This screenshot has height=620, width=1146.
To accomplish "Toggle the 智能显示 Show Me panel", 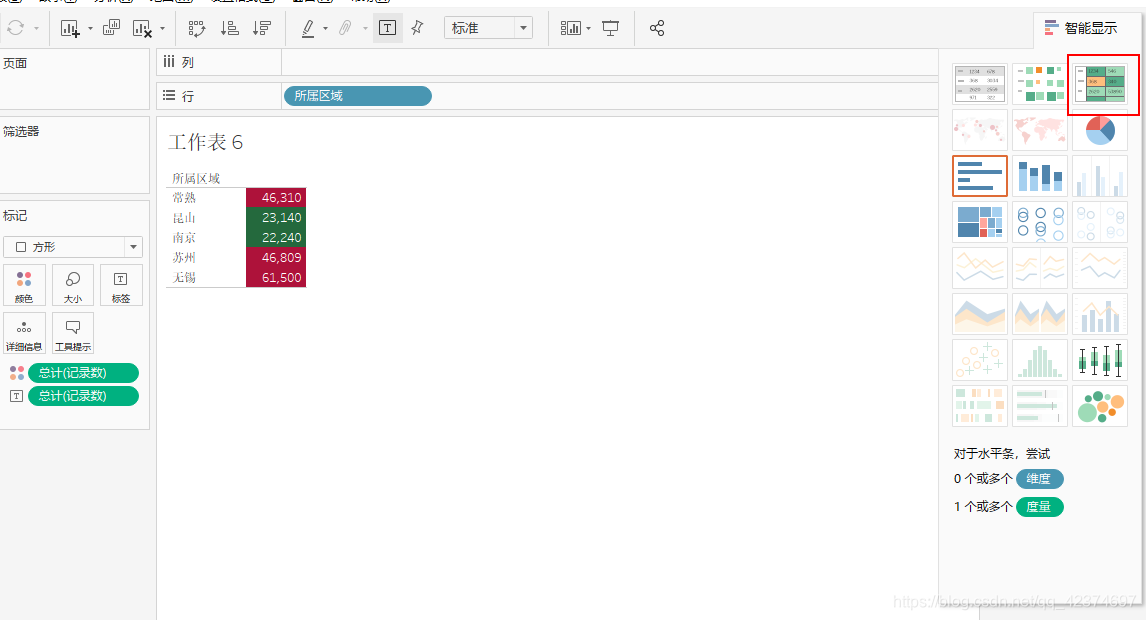I will [1081, 28].
